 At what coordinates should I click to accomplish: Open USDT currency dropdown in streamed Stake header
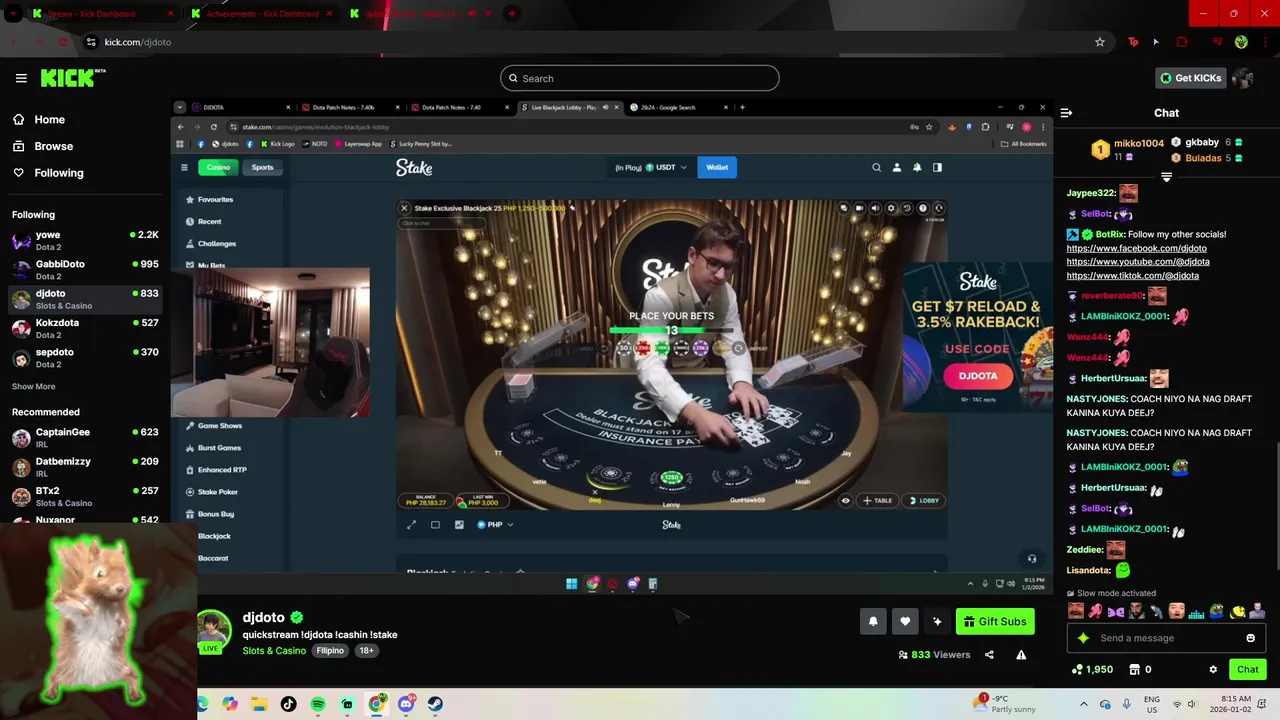667,167
